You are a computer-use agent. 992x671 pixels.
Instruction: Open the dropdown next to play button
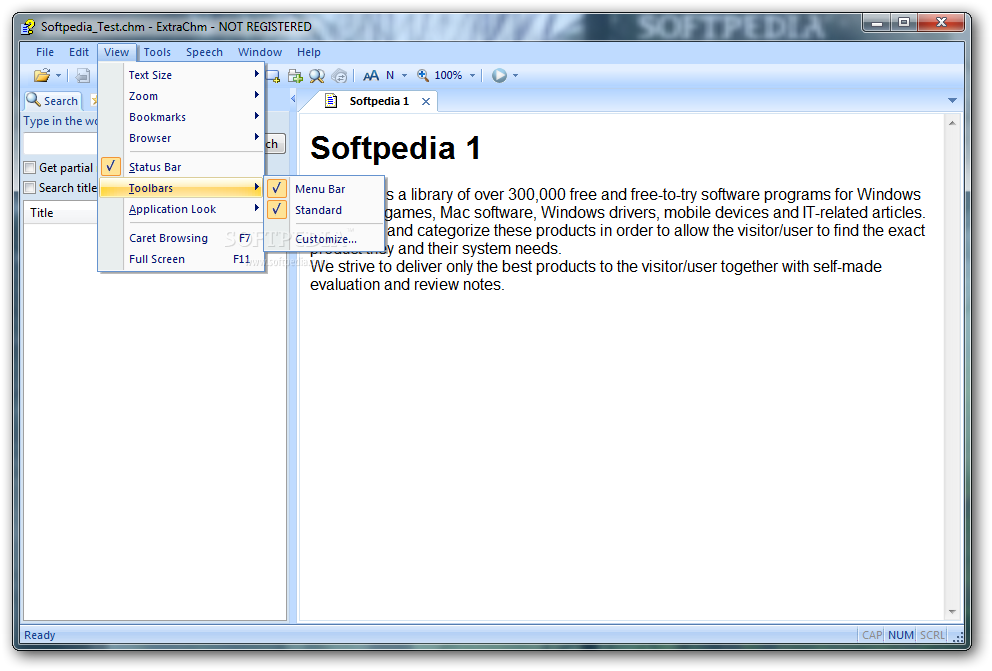[x=516, y=76]
